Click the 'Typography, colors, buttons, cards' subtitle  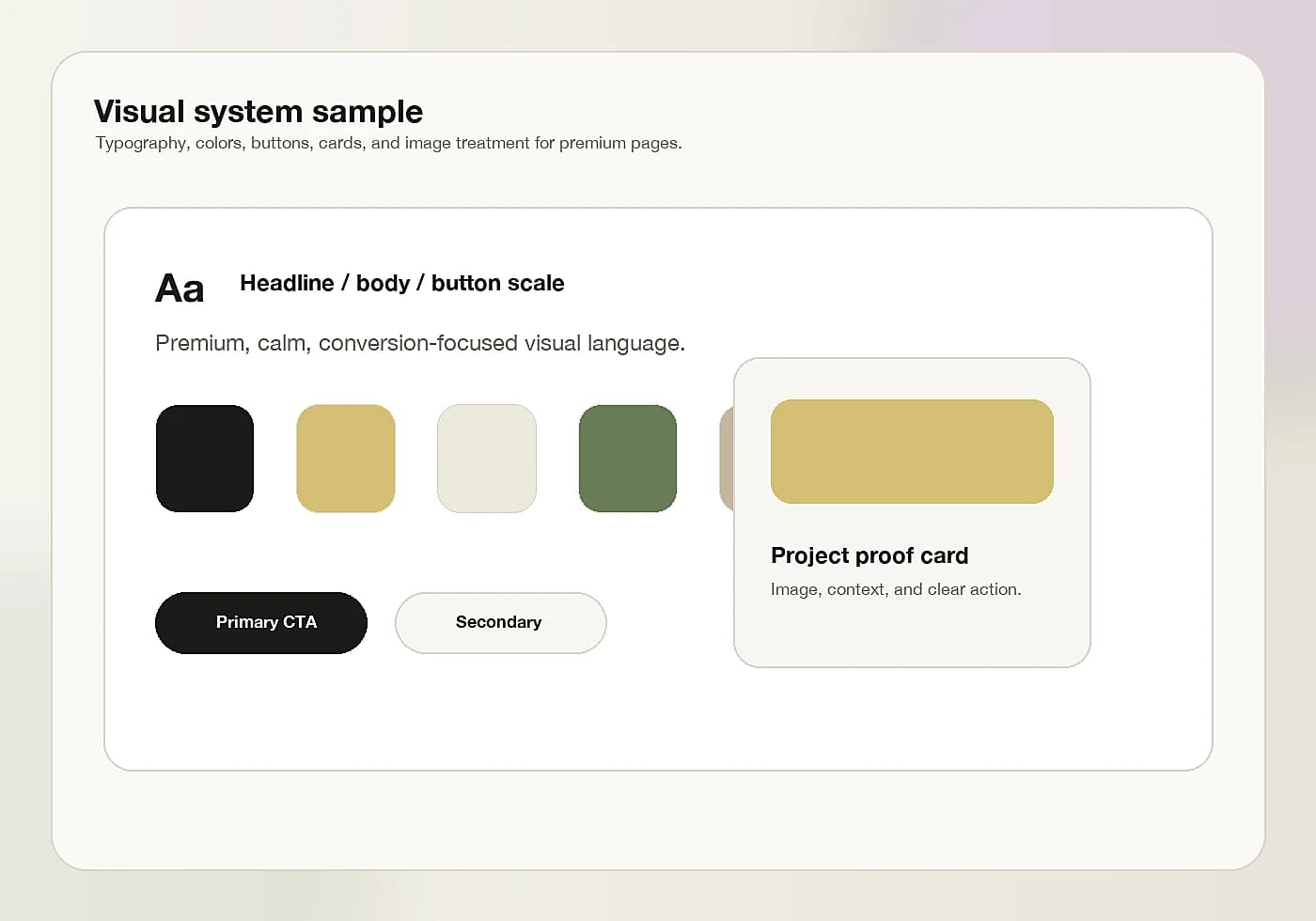pos(388,143)
